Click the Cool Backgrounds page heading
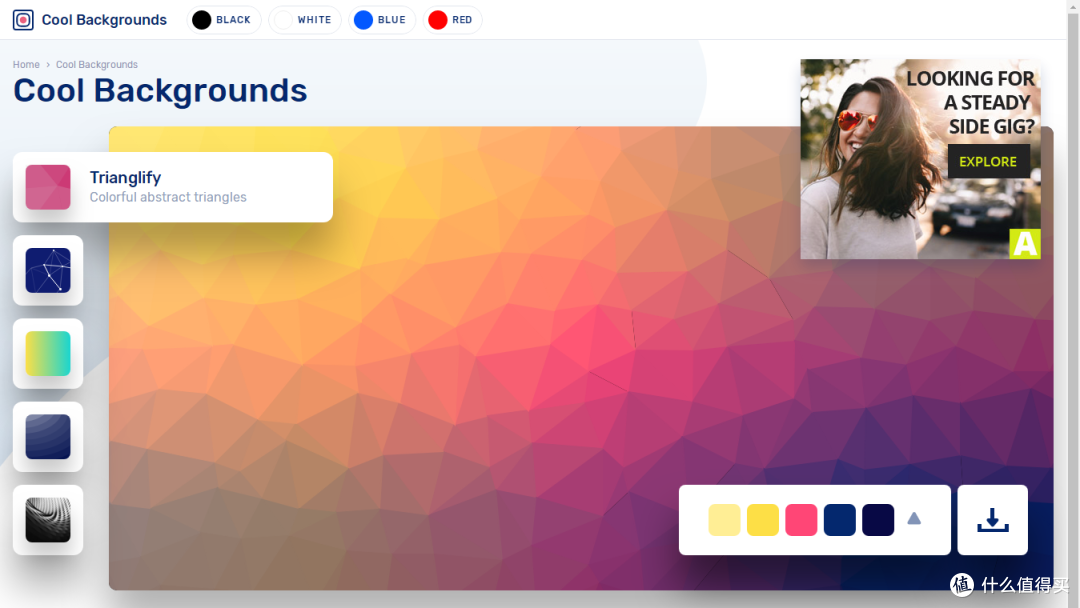The width and height of the screenshot is (1080, 608). tap(160, 91)
